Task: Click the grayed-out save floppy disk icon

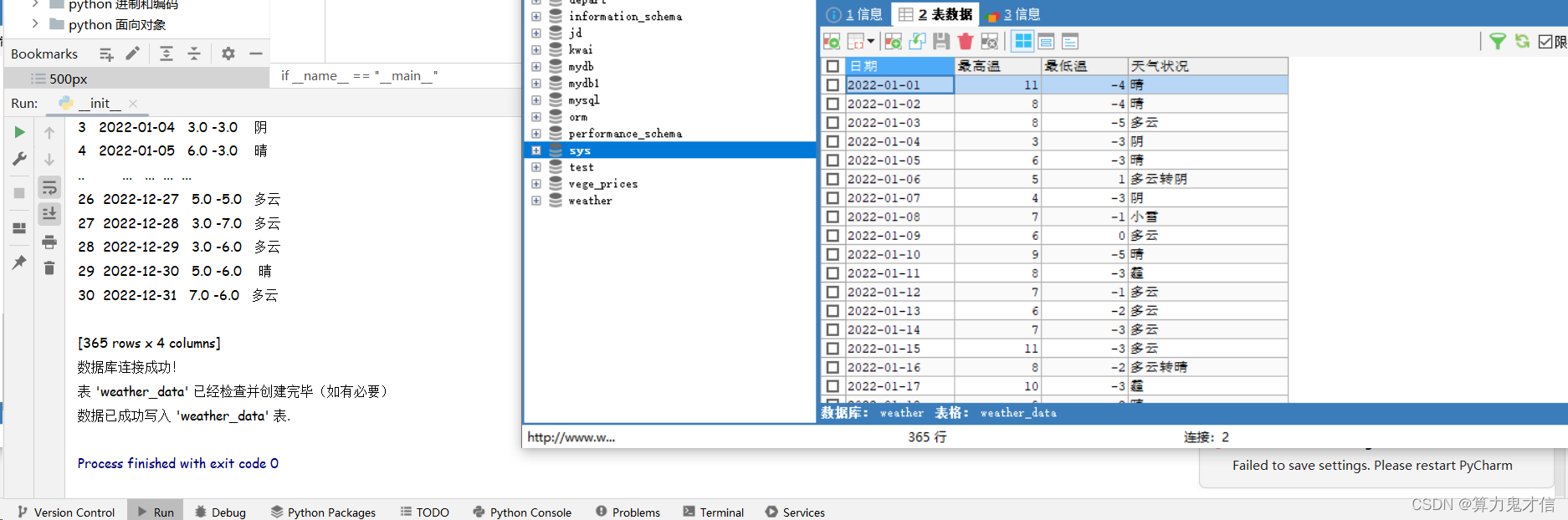Action: [941, 41]
